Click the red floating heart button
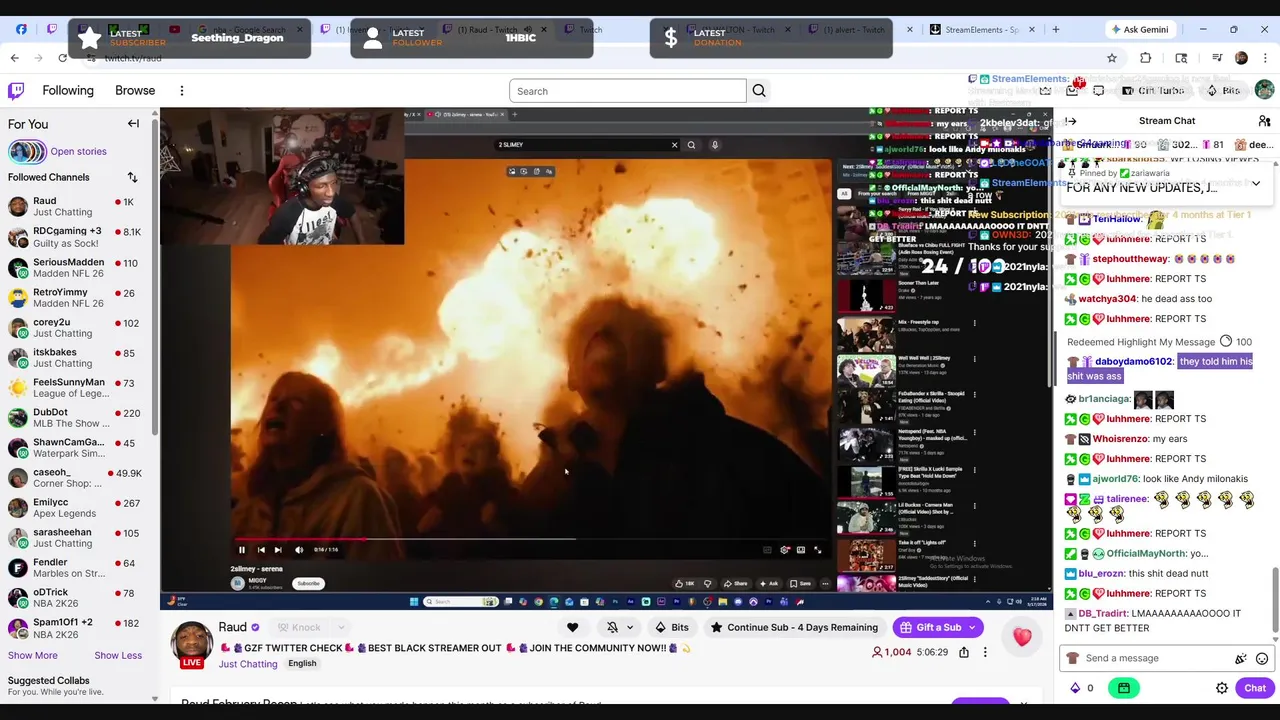 1022,637
